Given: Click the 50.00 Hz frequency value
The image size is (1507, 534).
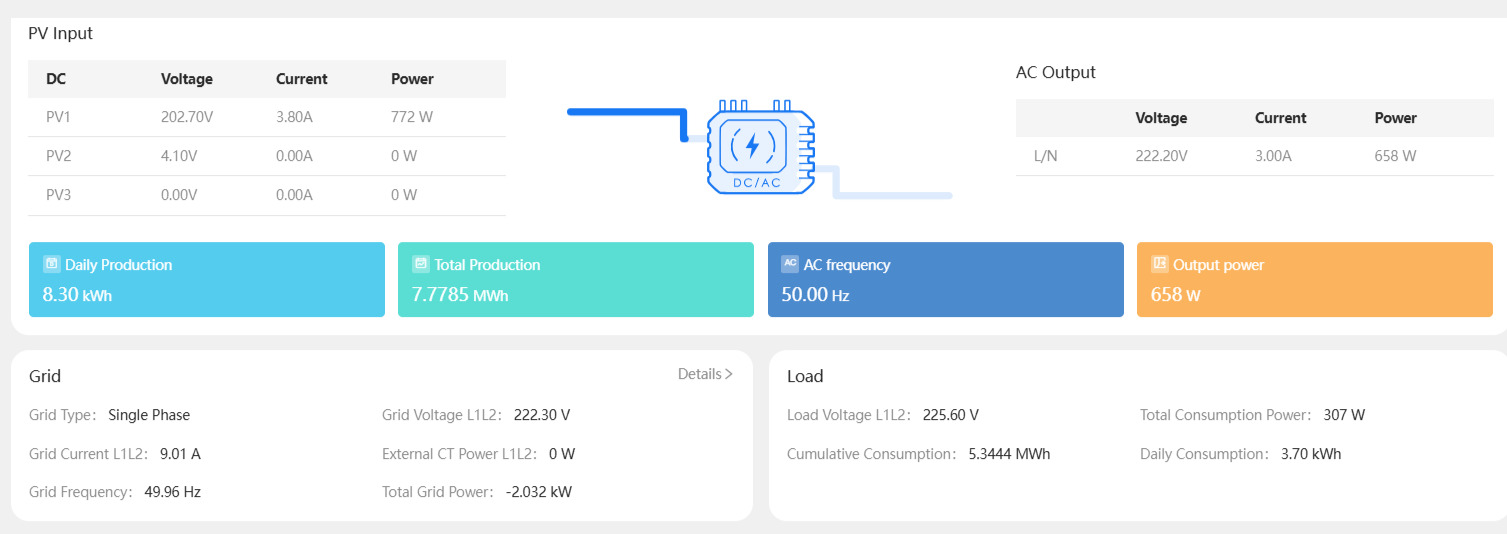Looking at the screenshot, I should pos(816,295).
